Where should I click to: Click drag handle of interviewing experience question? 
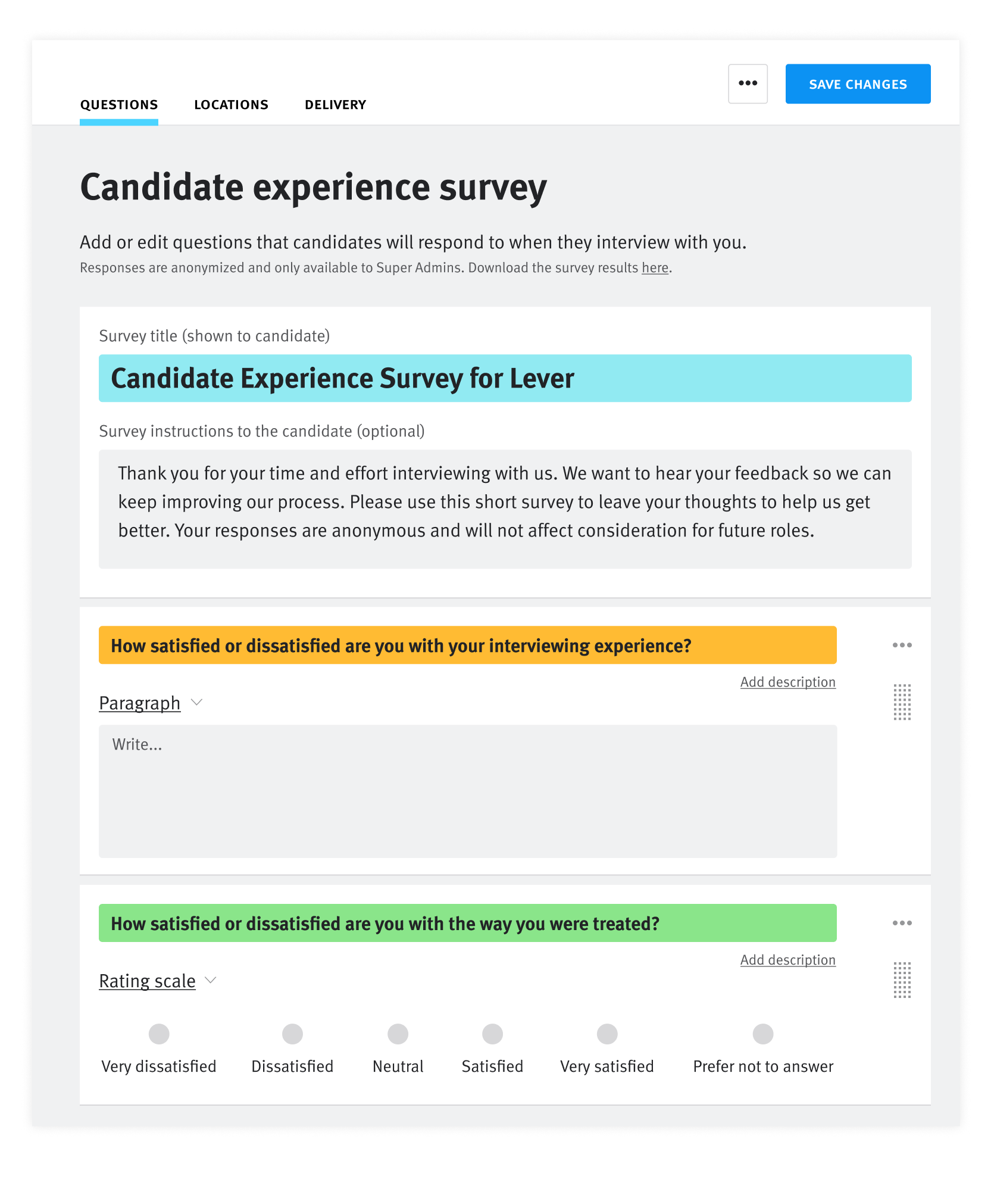click(x=902, y=702)
